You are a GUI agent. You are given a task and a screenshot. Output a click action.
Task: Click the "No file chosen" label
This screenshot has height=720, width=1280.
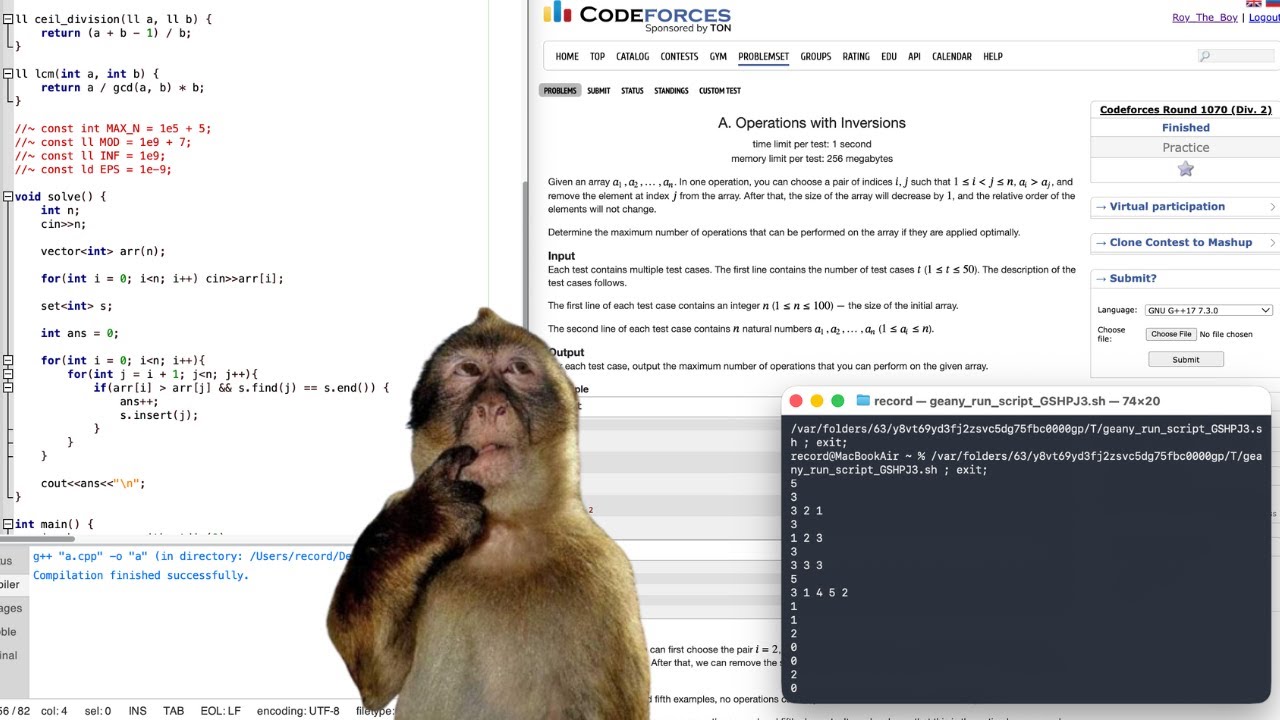click(1226, 335)
